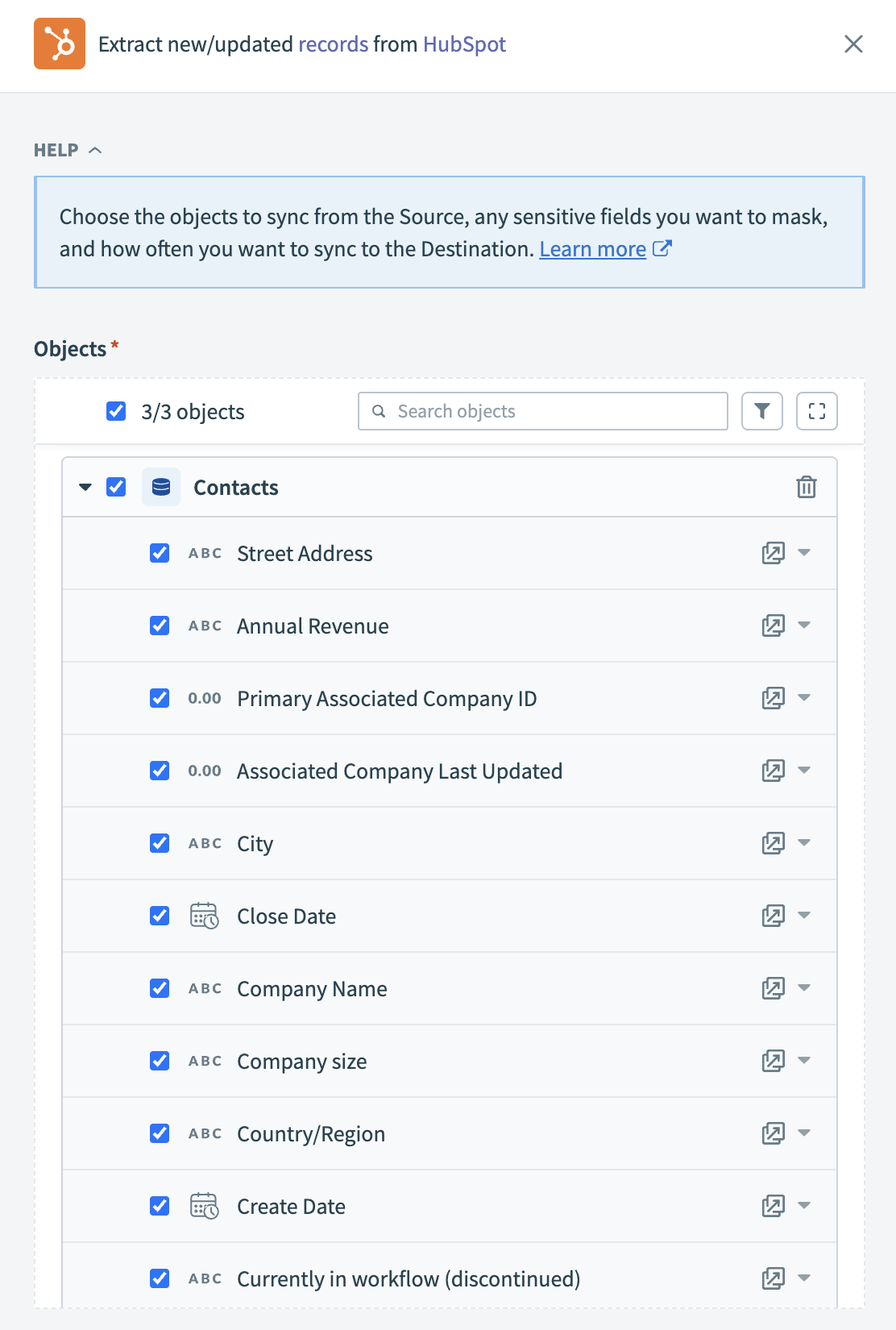This screenshot has width=896, height=1330.
Task: Expand objects list to fullscreen
Action: [x=816, y=411]
